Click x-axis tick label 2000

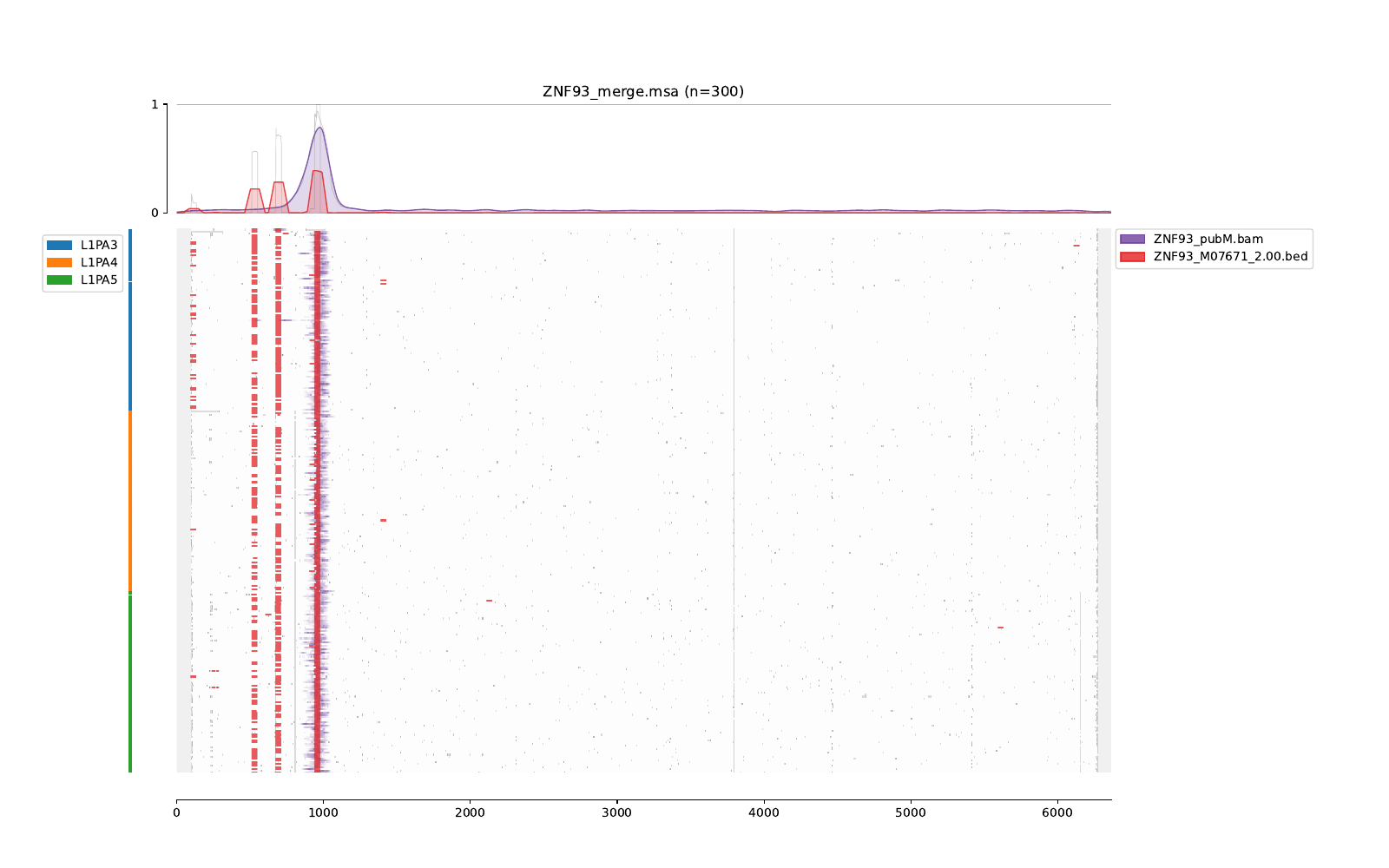[x=470, y=813]
